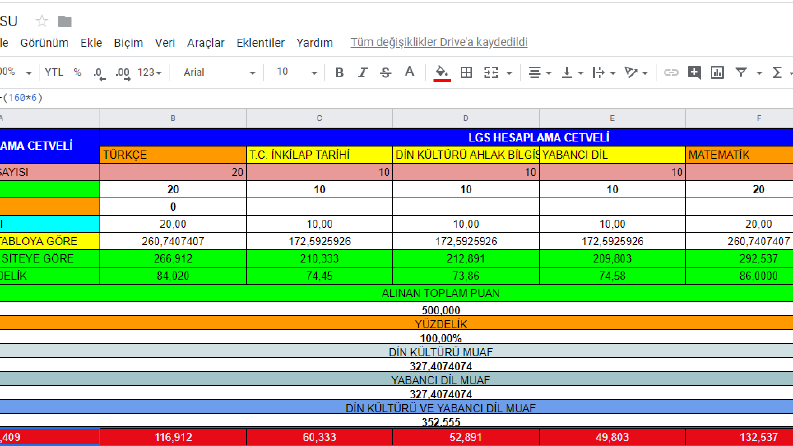Select cell containing 84,020
This screenshot has width=793, height=446.
173,276
